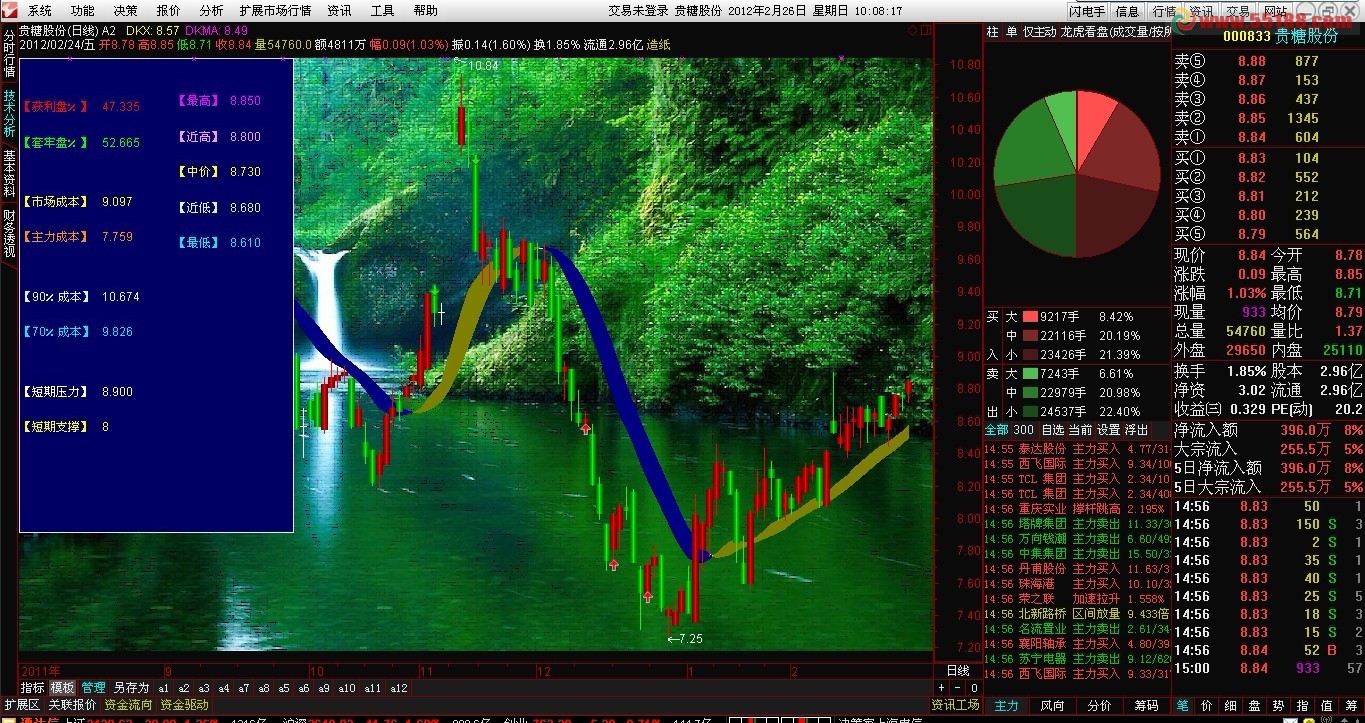Click the 网站 button in title bar
Viewport: 1365px width, 723px height.
(x=1277, y=11)
